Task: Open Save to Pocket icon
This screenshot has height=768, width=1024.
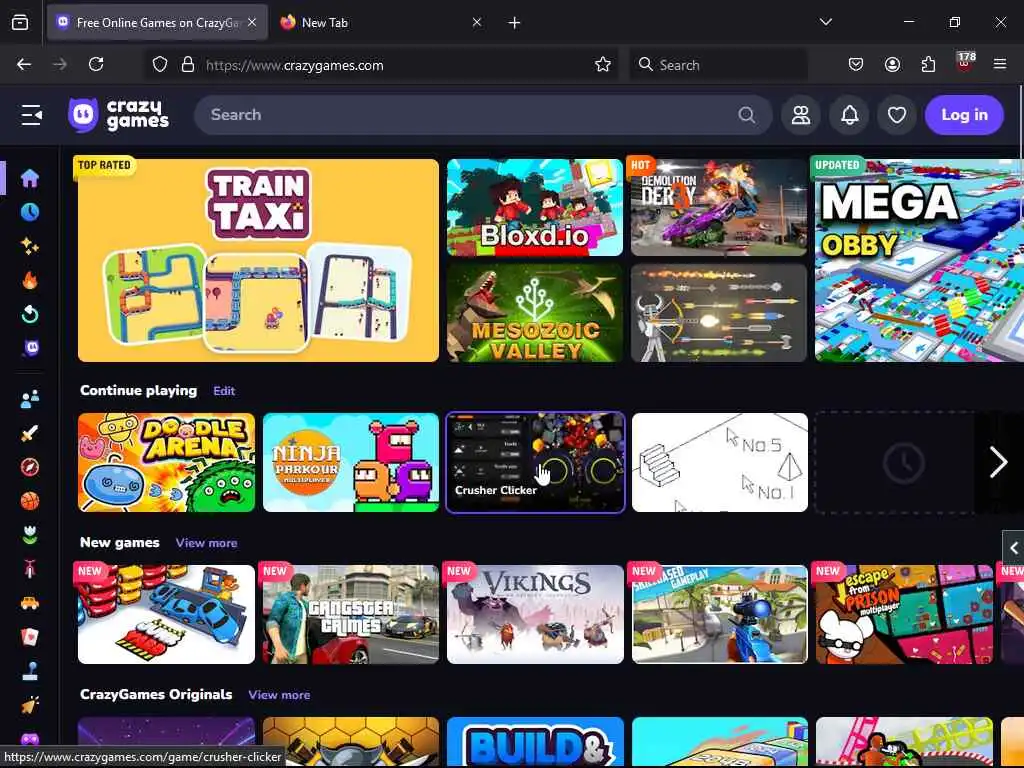Action: (x=856, y=64)
